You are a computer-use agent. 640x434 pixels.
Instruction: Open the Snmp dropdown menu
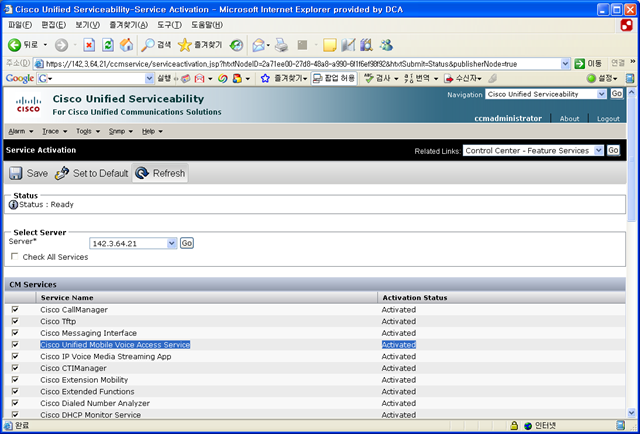click(x=121, y=131)
